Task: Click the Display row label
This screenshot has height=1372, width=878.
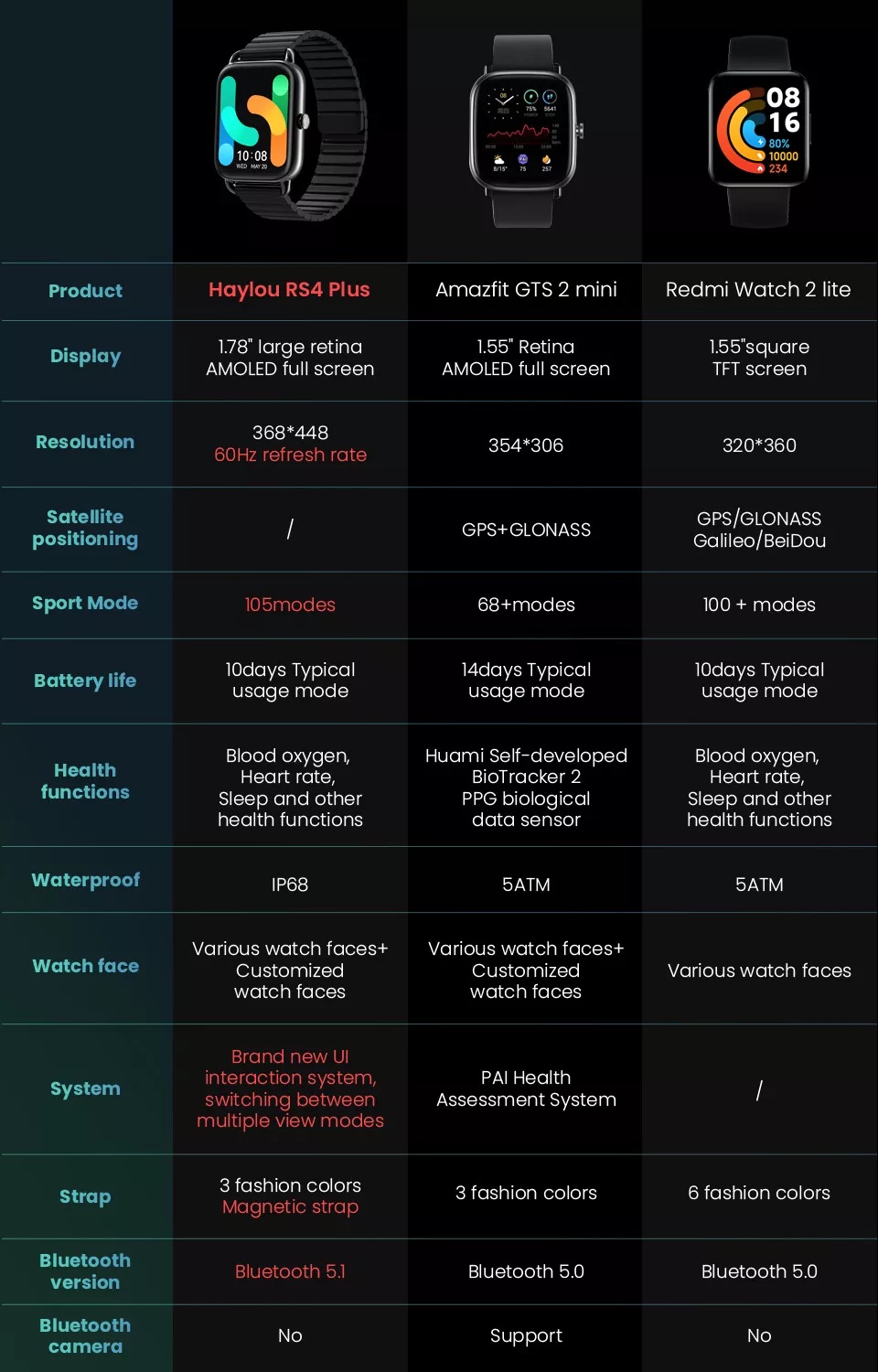Action: click(x=85, y=357)
